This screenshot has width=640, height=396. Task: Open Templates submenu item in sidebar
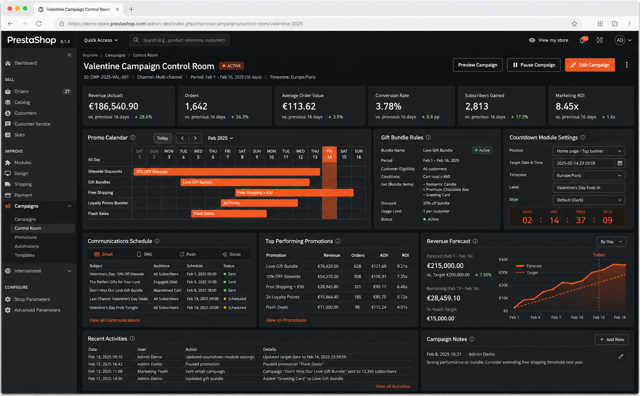(x=24, y=256)
